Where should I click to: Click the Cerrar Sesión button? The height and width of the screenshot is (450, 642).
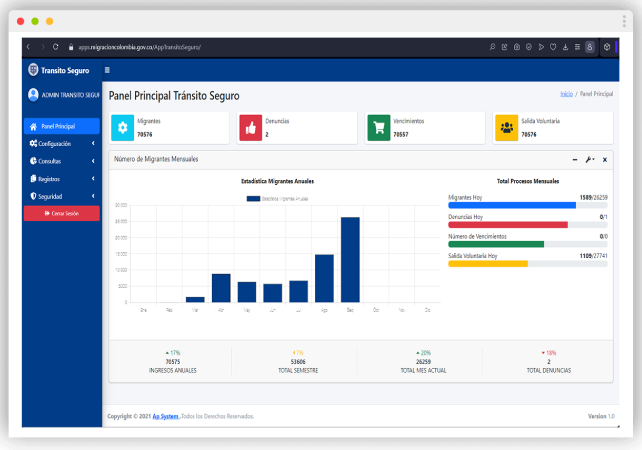pyautogui.click(x=62, y=213)
